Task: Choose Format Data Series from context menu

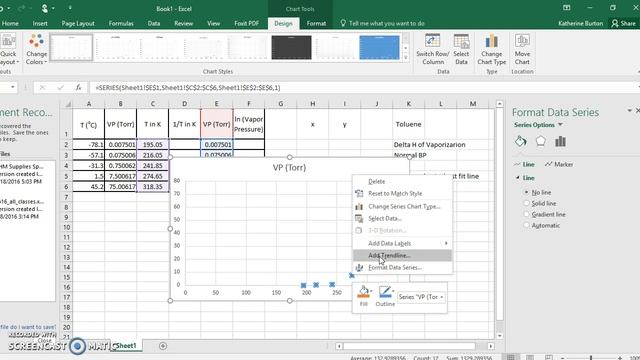Action: pyautogui.click(x=402, y=268)
